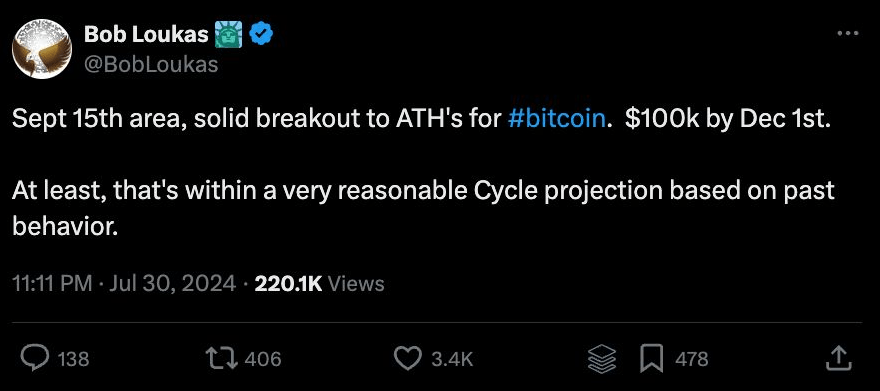Open the three-dot more options menu

(847, 34)
